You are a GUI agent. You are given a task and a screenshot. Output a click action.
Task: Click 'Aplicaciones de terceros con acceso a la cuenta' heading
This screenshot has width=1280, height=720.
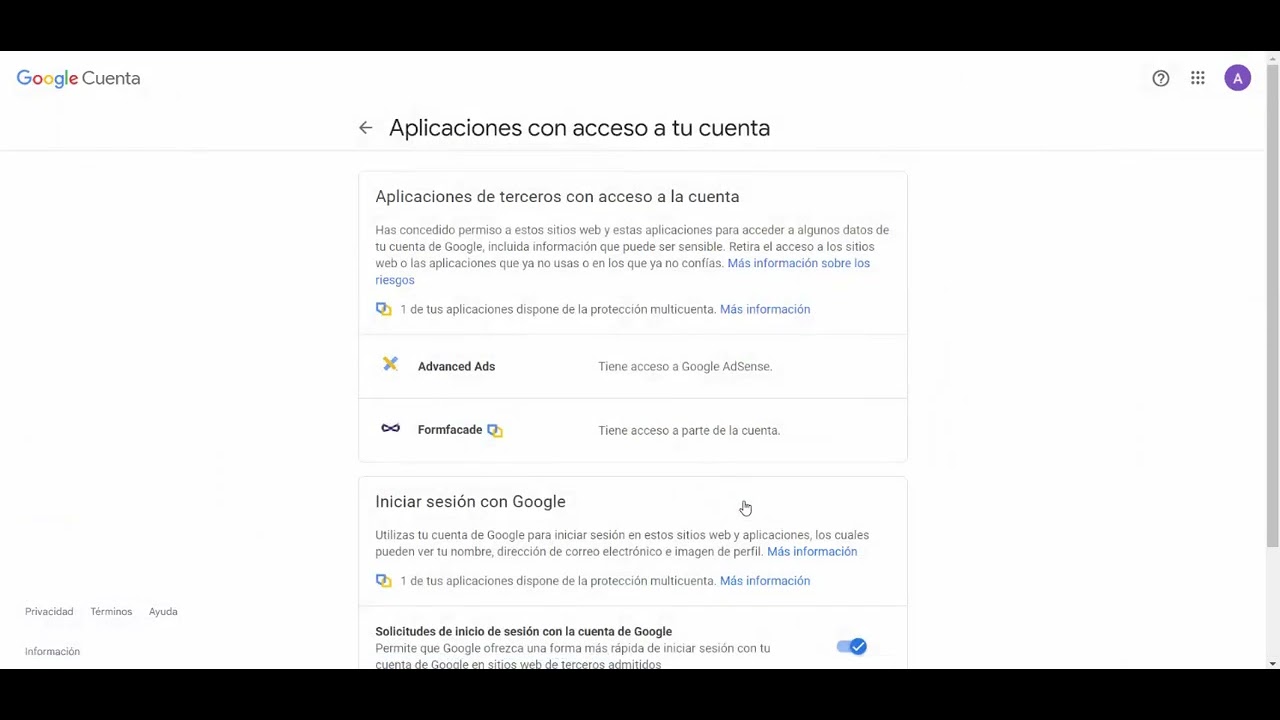tap(557, 197)
